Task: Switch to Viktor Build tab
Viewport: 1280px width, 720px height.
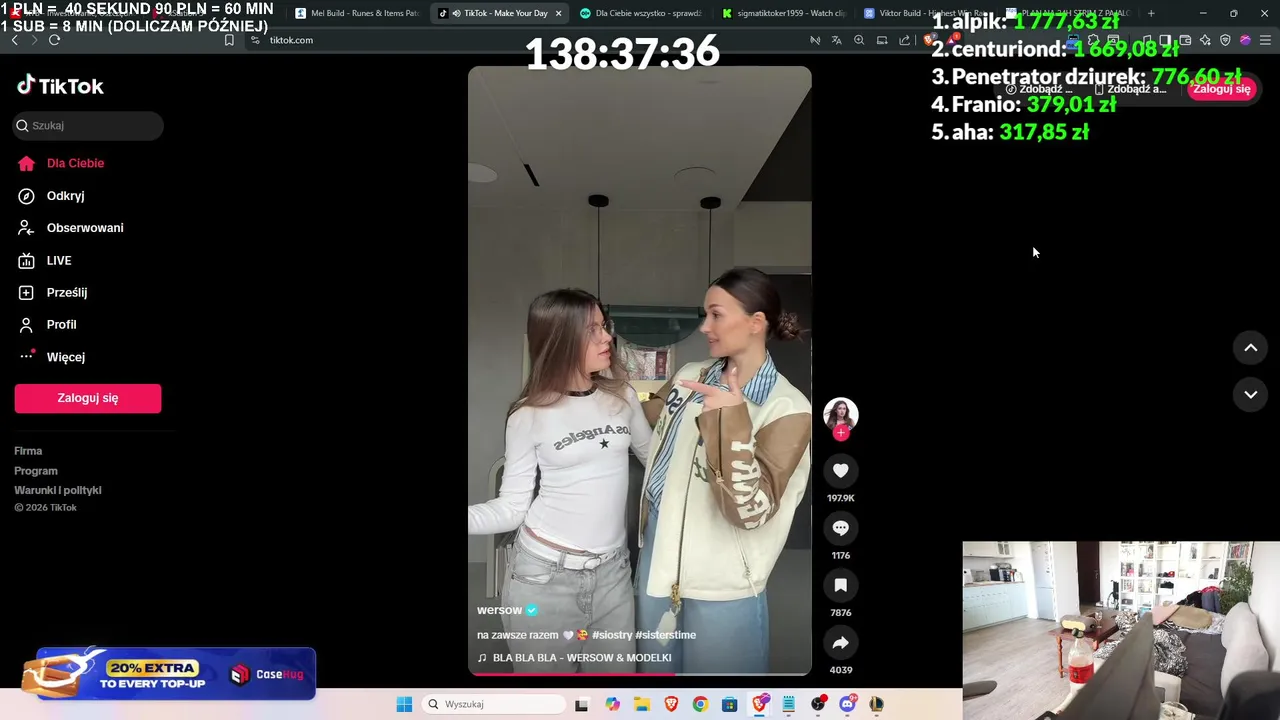Action: (x=927, y=13)
